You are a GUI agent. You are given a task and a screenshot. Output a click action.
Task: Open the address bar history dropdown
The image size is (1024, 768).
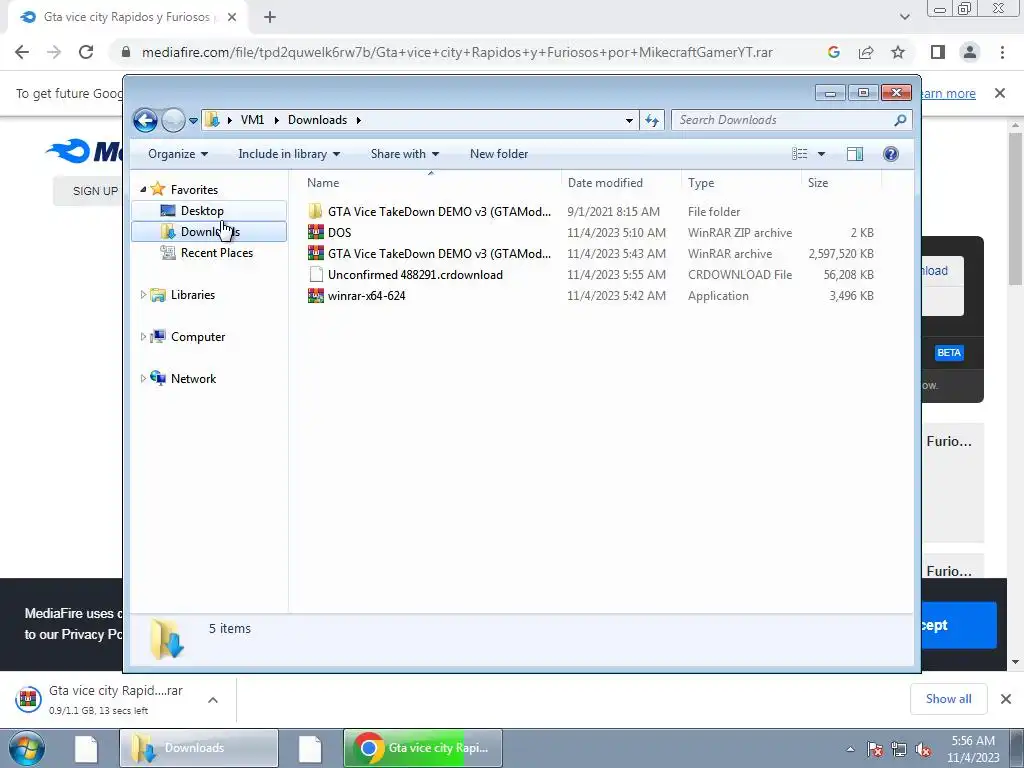click(x=629, y=121)
